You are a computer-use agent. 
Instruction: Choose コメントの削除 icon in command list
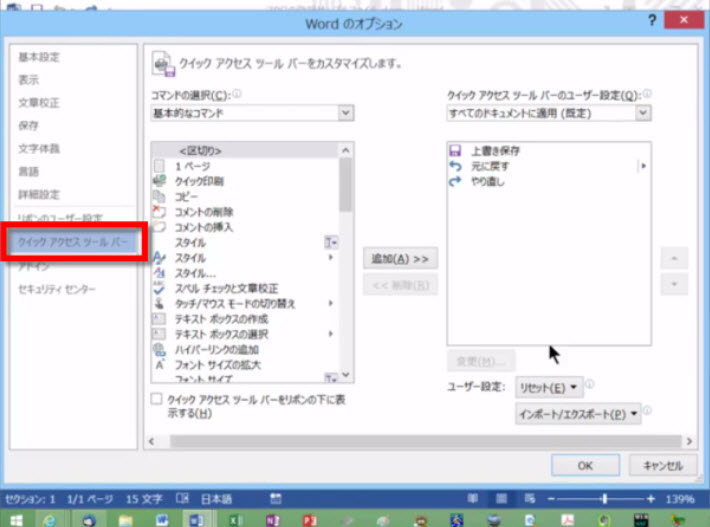point(159,211)
